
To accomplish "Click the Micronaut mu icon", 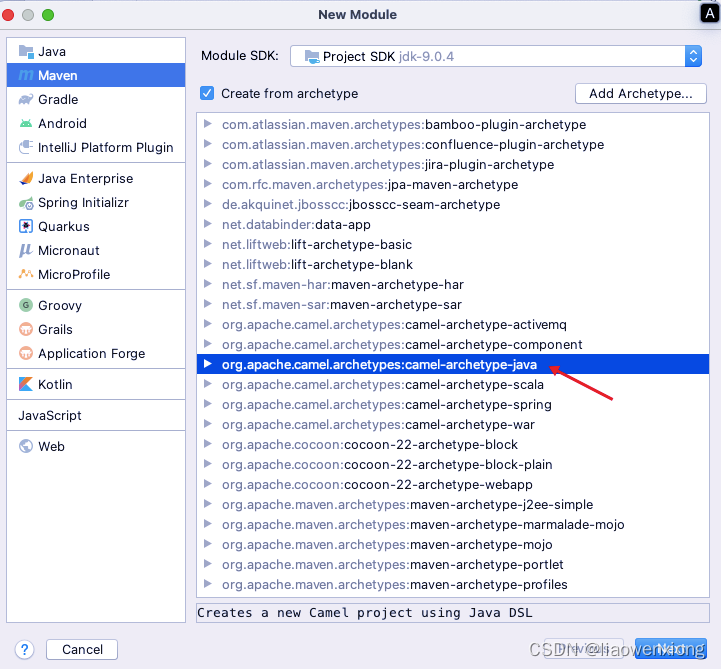I will (26, 250).
